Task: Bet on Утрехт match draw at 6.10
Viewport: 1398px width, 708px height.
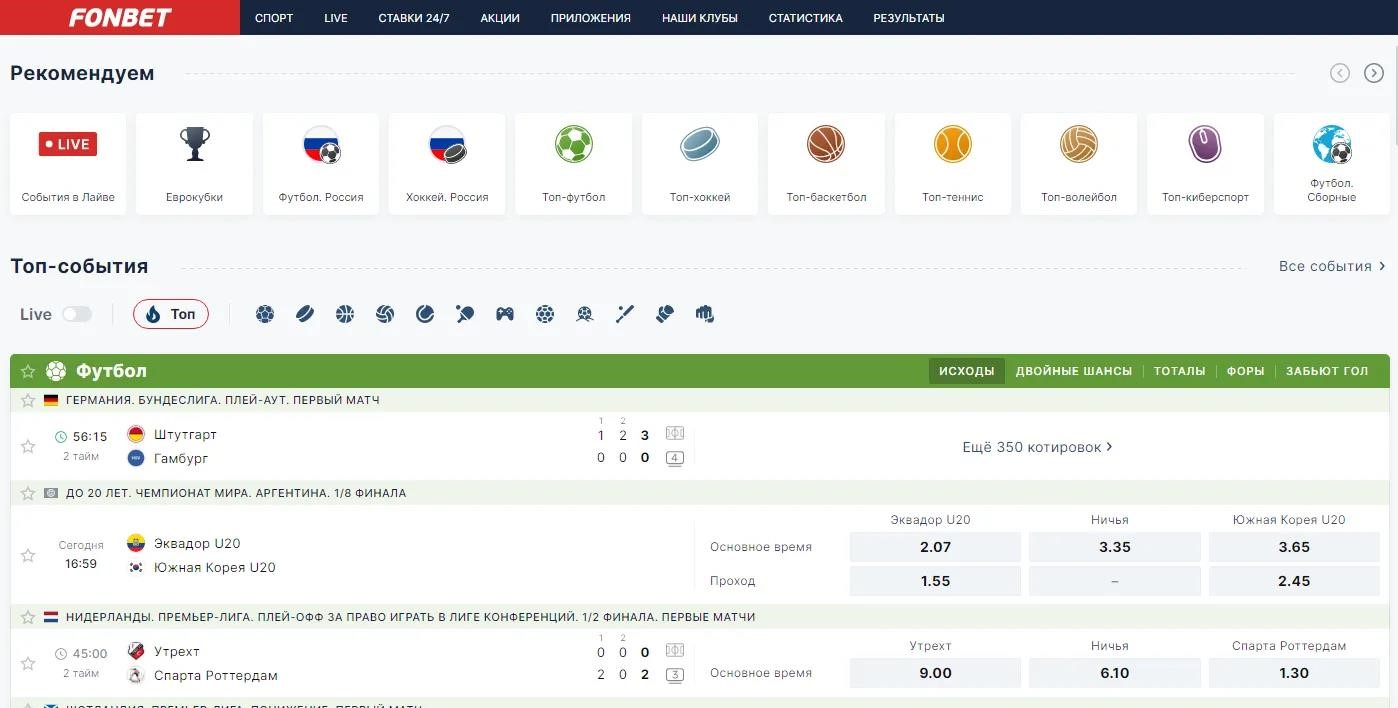Action: coord(1115,673)
